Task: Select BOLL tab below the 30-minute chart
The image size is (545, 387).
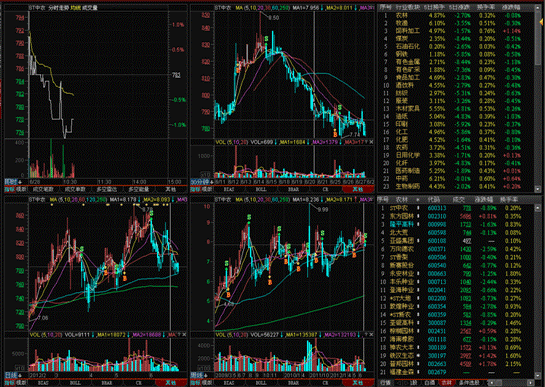Action: coord(261,190)
